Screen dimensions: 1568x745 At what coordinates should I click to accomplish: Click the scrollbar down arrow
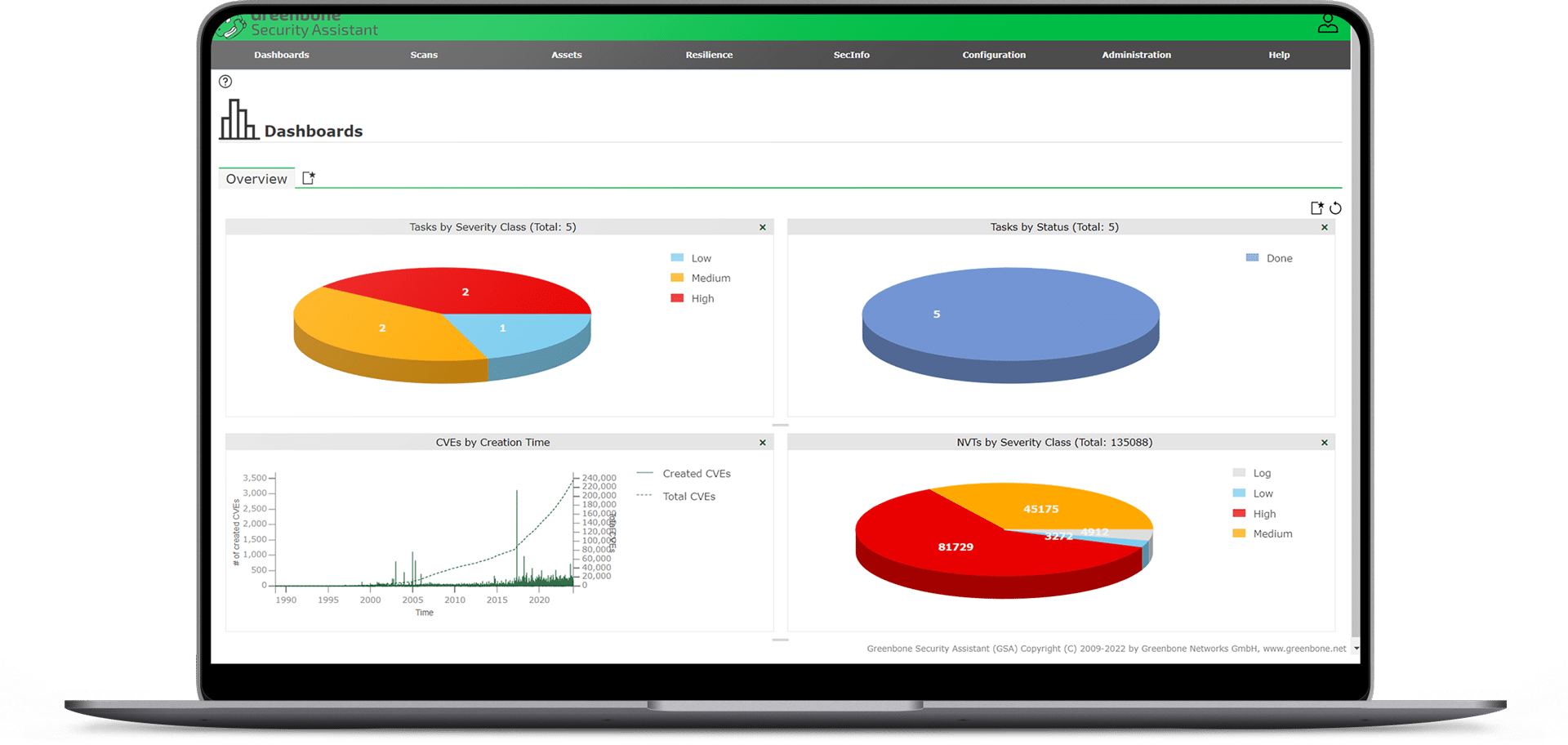1356,649
